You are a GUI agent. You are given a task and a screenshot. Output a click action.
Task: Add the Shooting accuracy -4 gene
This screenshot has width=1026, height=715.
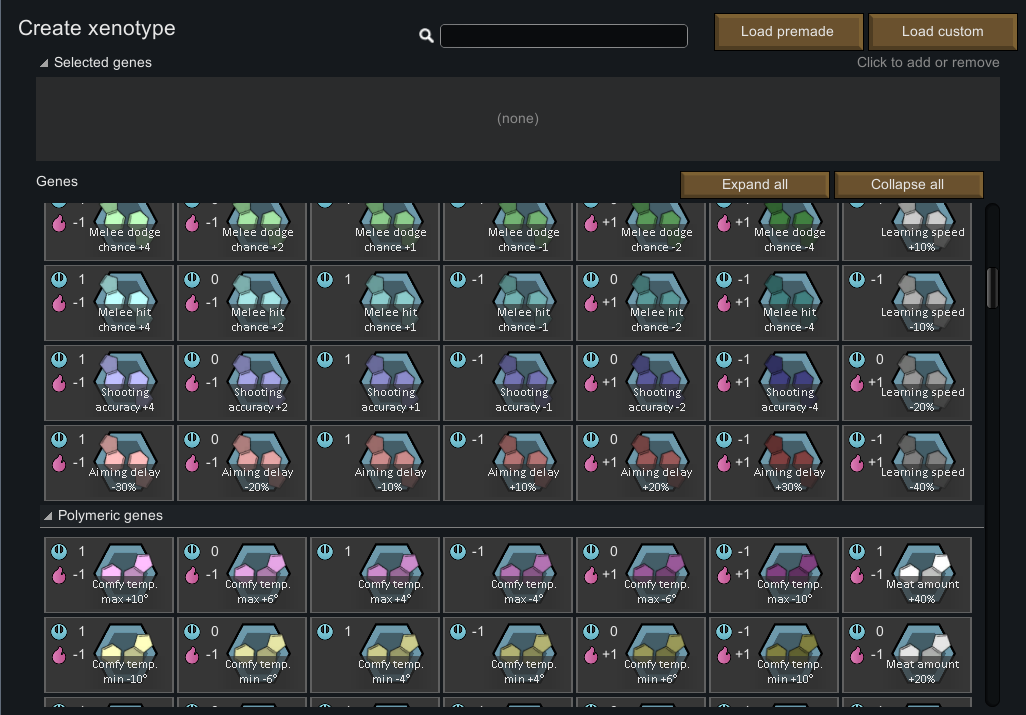774,383
